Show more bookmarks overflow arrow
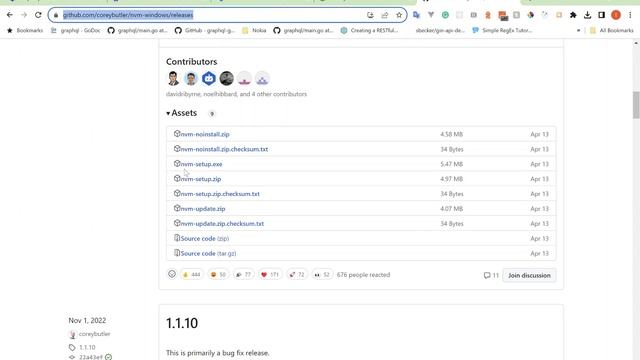 click(x=578, y=30)
